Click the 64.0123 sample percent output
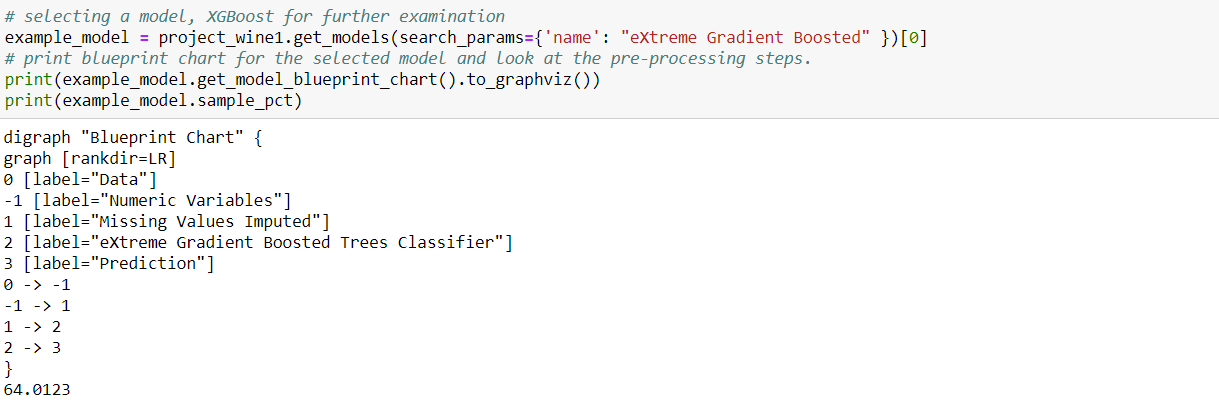 (38, 390)
